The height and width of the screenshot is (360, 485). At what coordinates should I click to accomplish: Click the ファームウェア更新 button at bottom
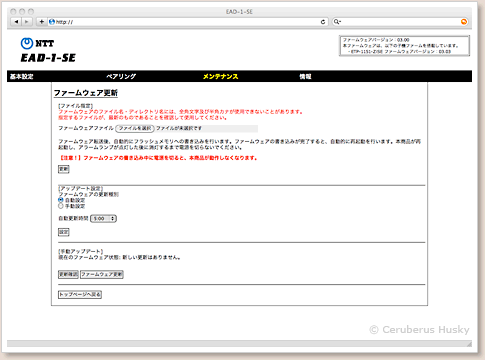pos(102,274)
